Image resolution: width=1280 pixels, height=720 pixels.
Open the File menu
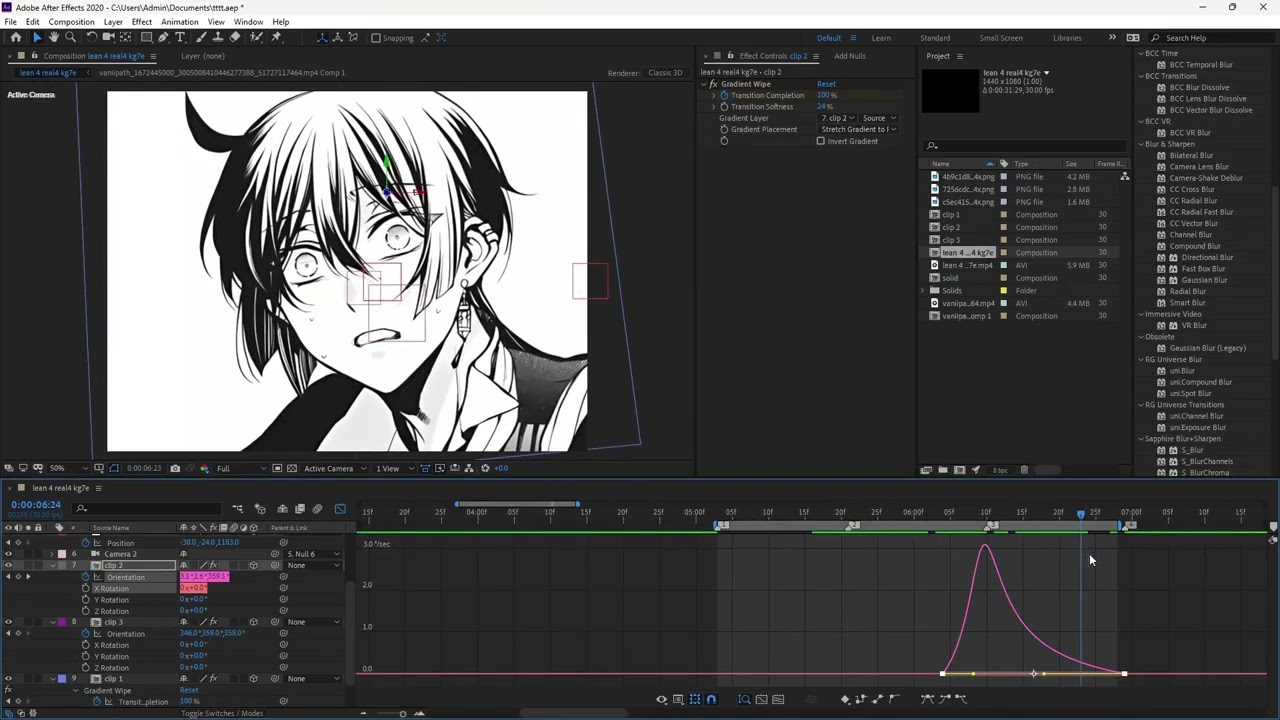point(10,22)
